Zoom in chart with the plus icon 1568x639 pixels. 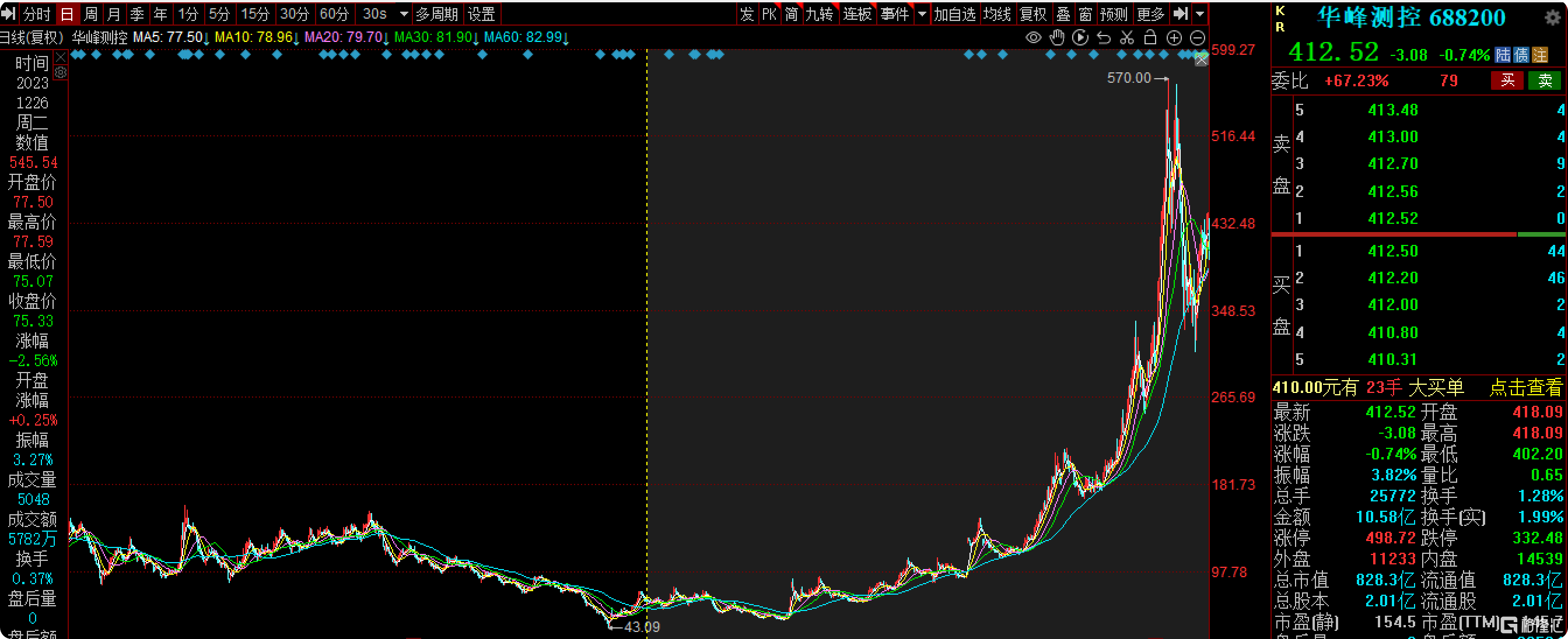(1174, 38)
